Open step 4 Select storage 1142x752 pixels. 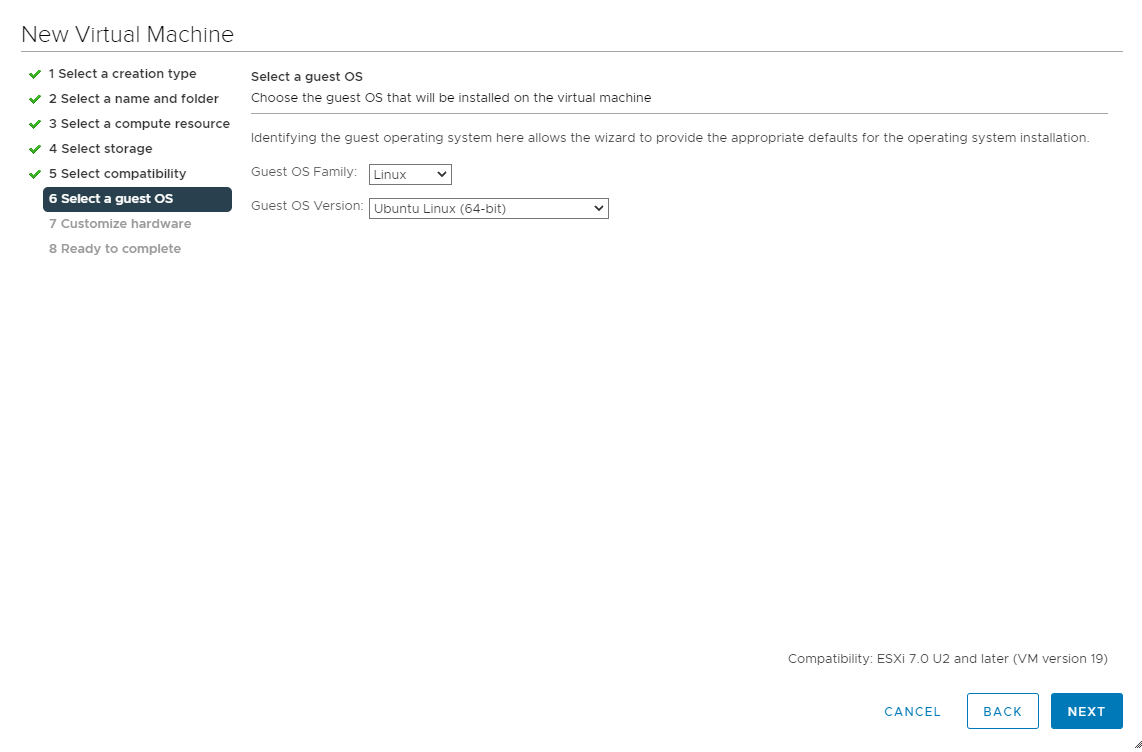pyautogui.click(x=100, y=149)
